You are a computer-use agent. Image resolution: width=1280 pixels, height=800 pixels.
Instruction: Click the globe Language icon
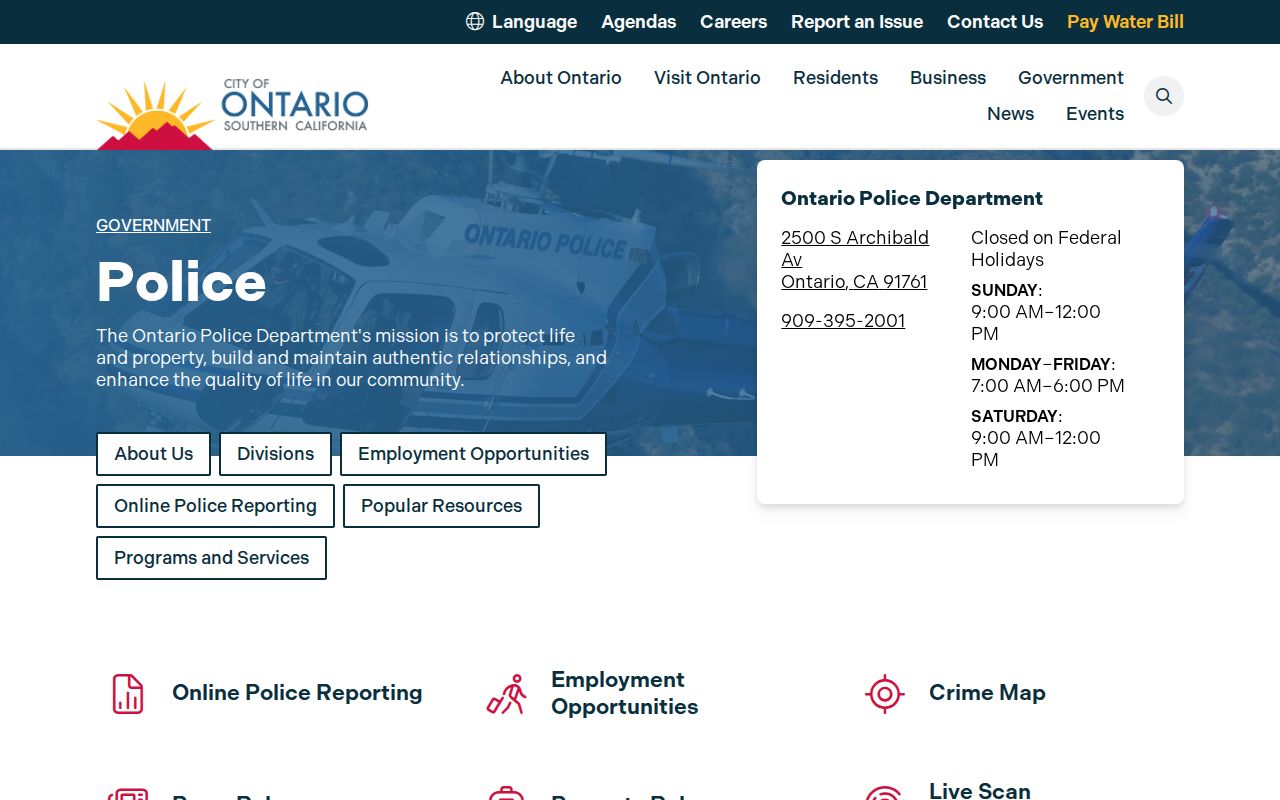[475, 21]
